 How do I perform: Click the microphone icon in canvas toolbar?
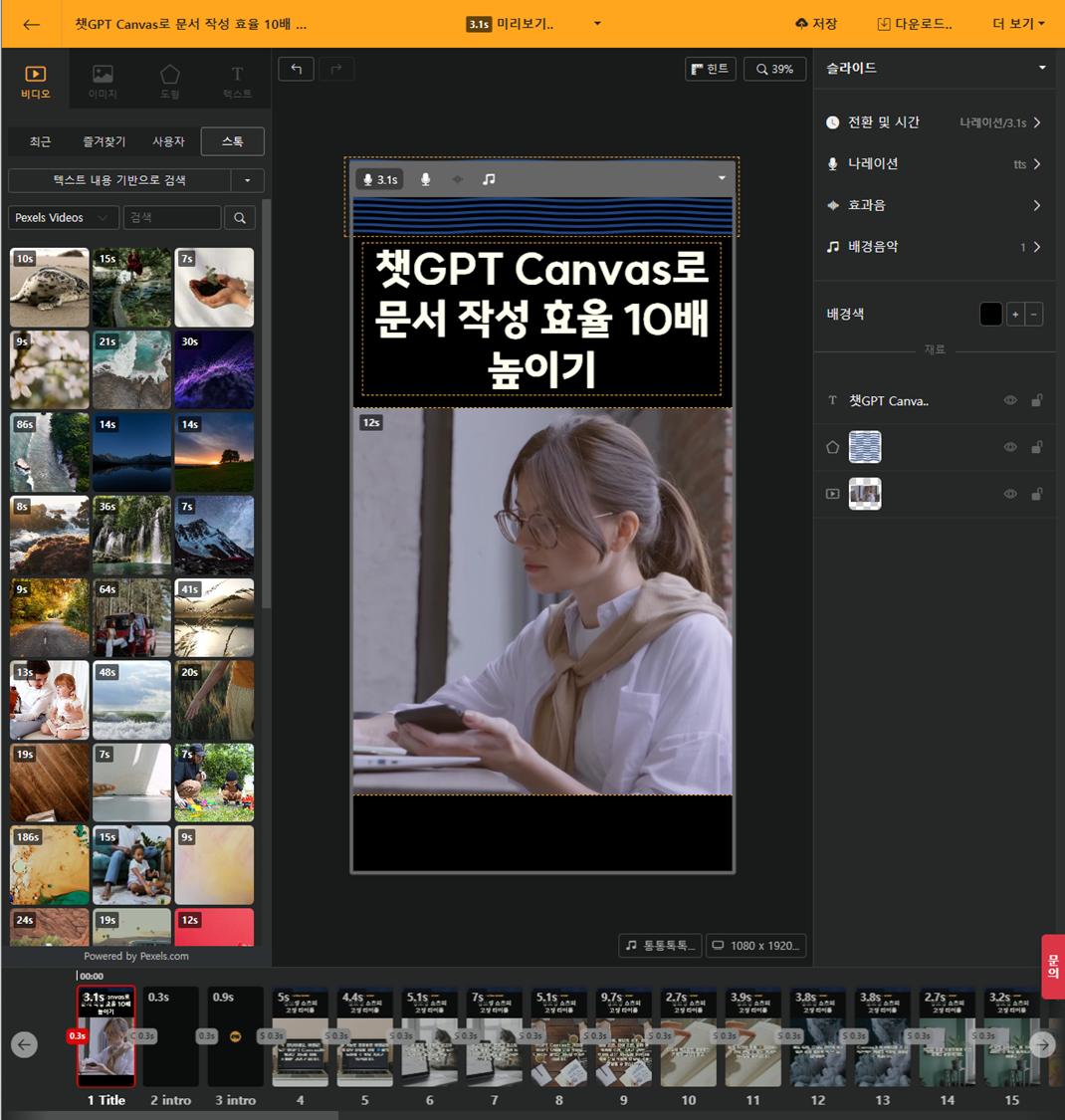pyautogui.click(x=425, y=179)
